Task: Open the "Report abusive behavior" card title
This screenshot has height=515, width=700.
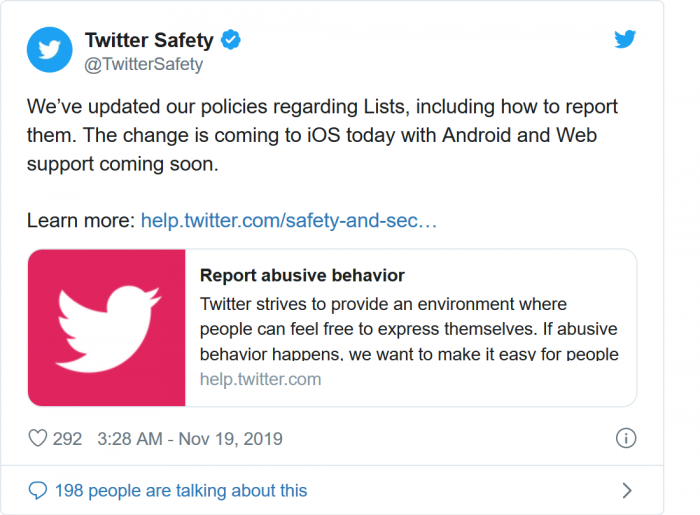Action: [x=302, y=275]
